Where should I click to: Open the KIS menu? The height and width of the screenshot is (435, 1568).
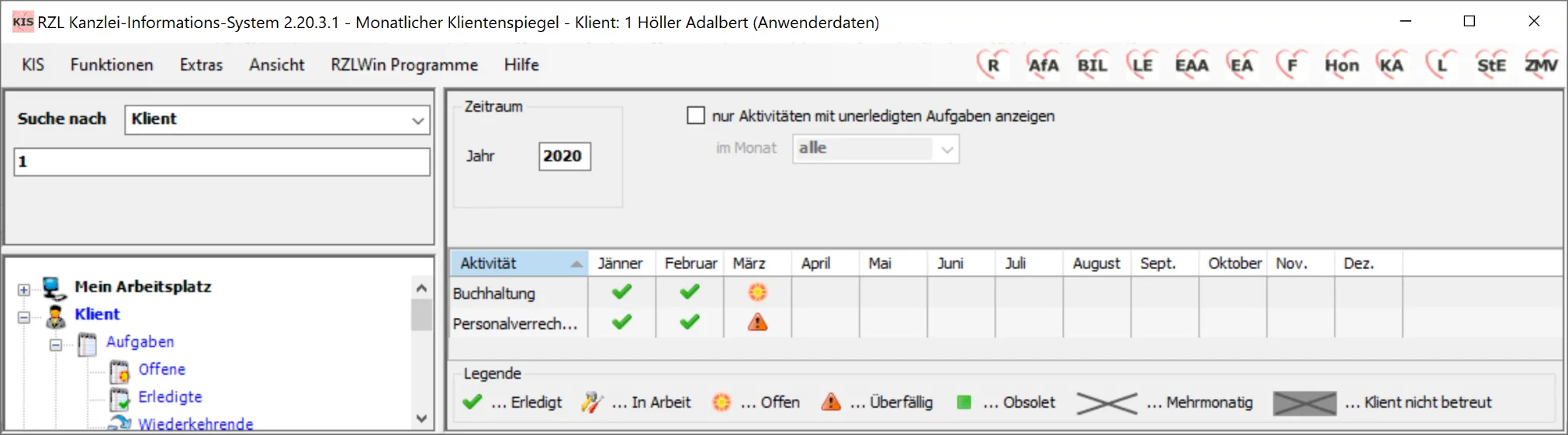33,64
